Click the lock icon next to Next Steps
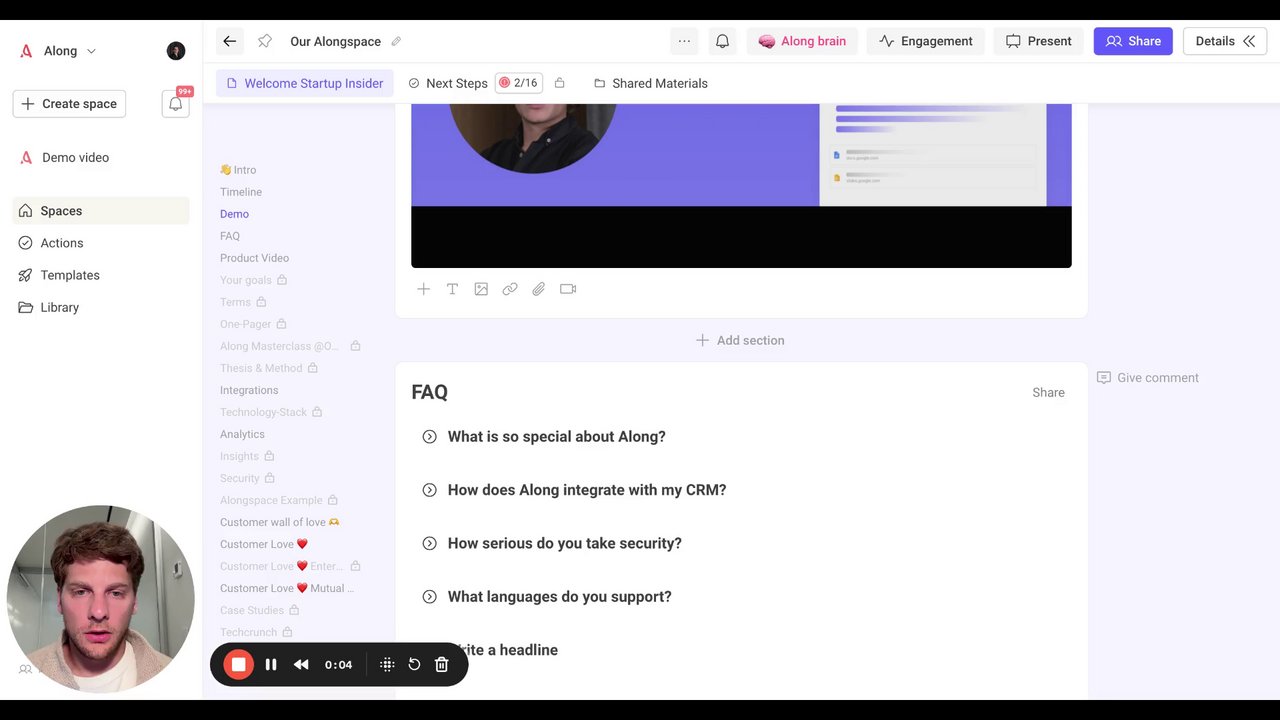Screen dimensions: 1280x720 click(x=559, y=83)
